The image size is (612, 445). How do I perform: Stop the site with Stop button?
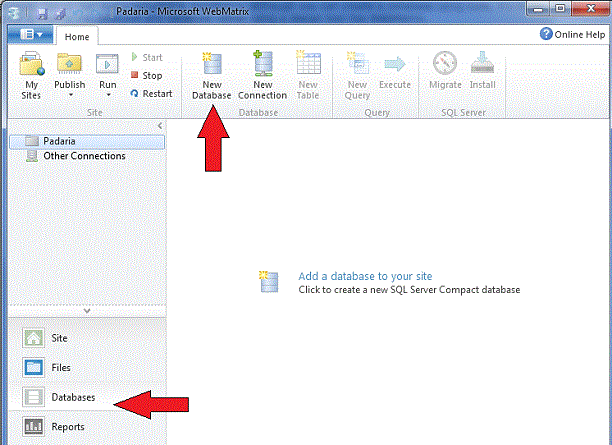click(146, 75)
